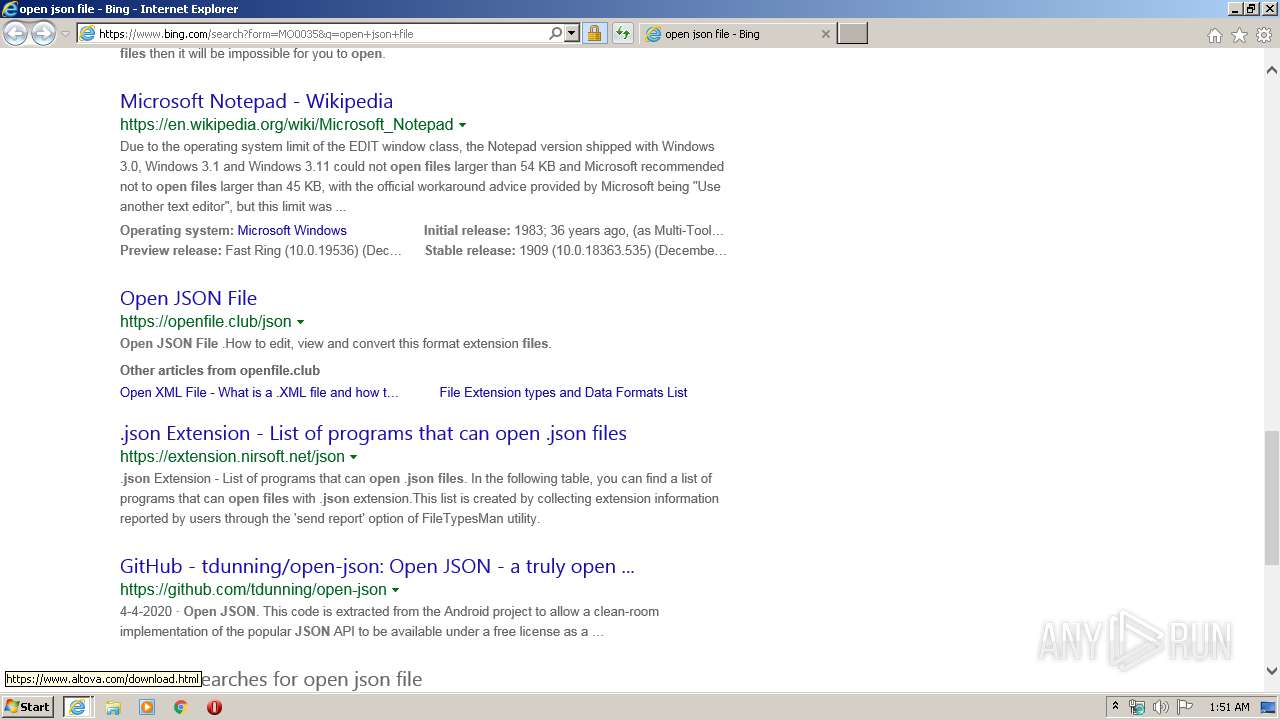Viewport: 1280px width, 720px height.
Task: Open the Tools gear icon
Action: 1264,35
